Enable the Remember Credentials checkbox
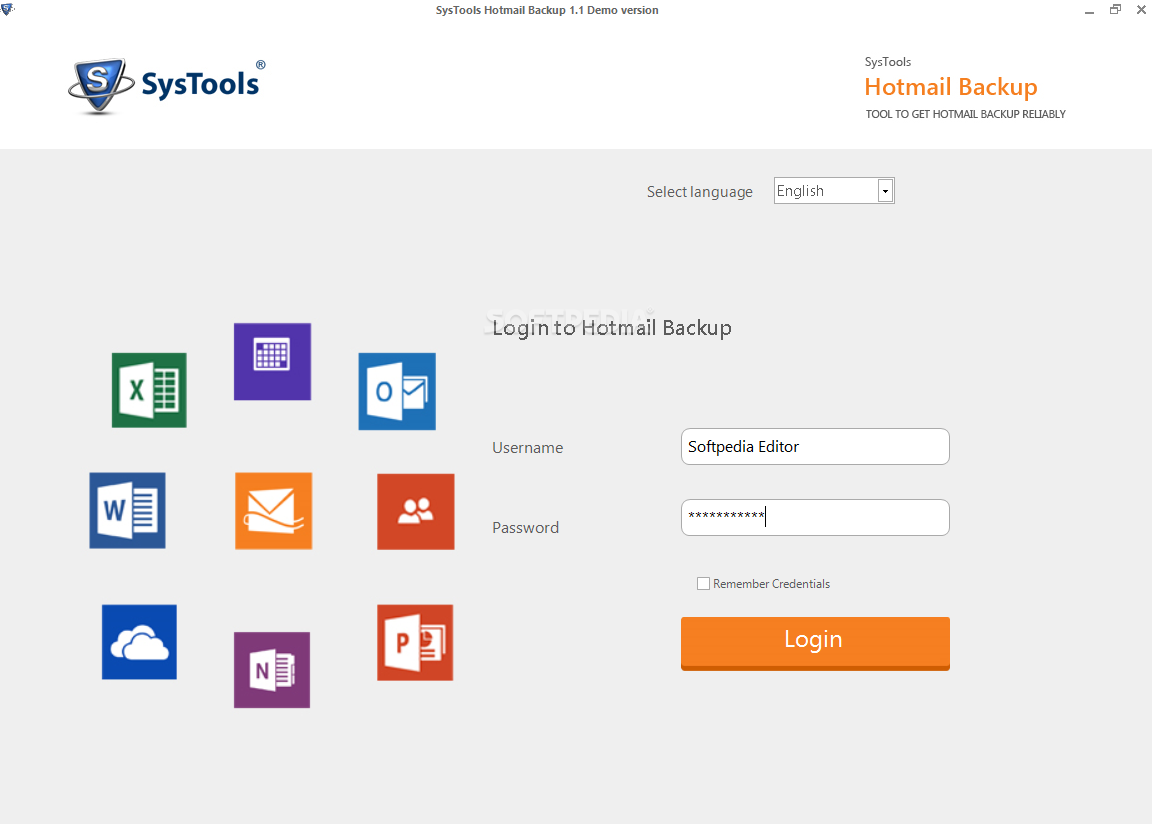 (703, 583)
